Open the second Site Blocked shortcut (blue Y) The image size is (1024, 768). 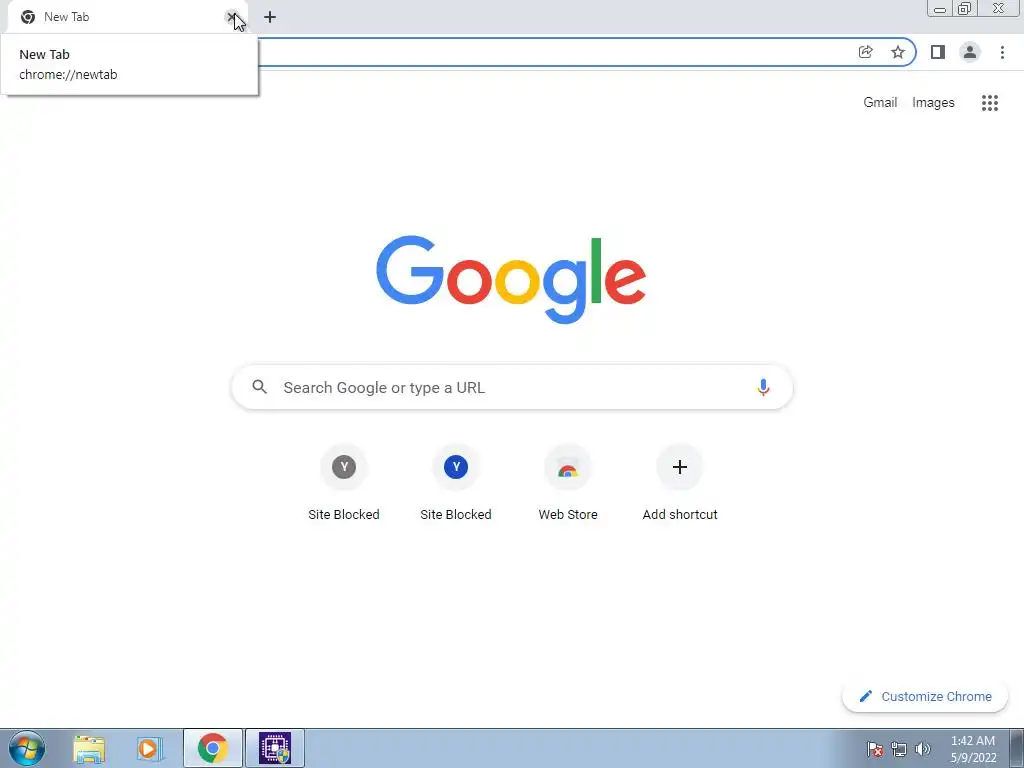(x=456, y=483)
